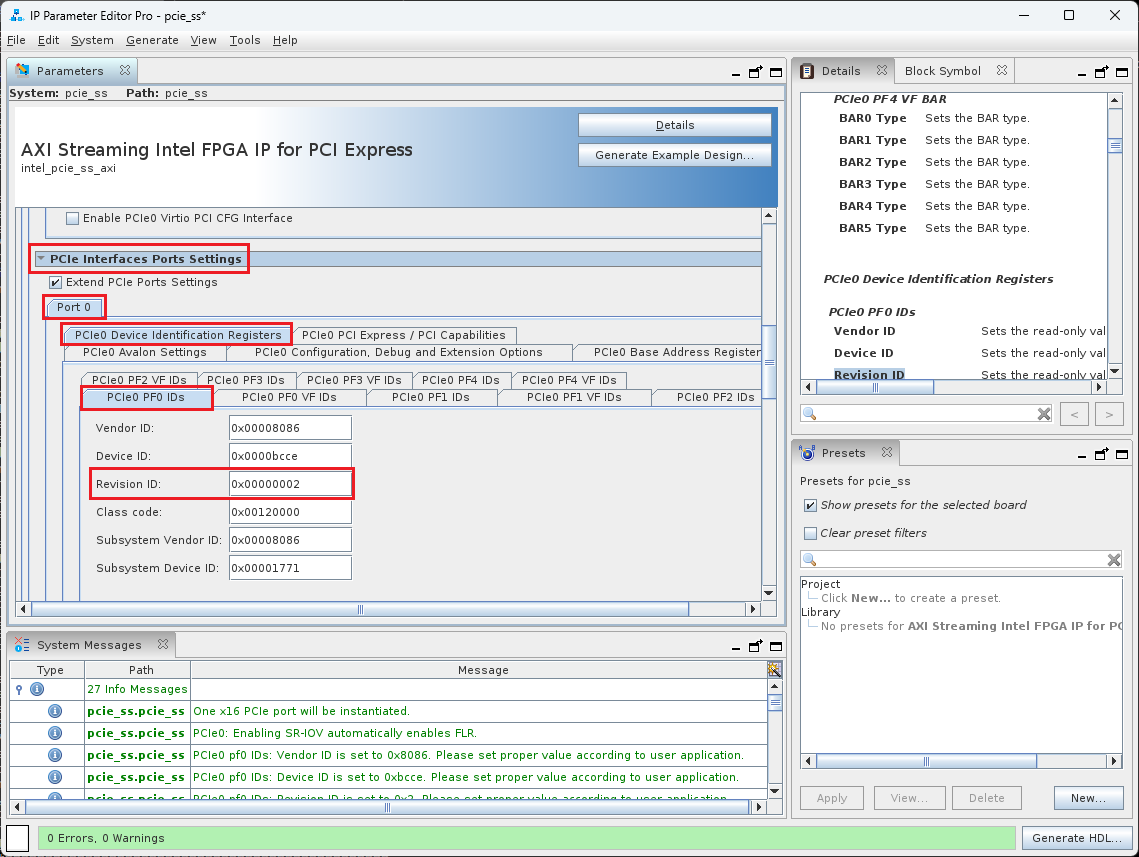This screenshot has height=857, width=1139.
Task: Collapse the 27 Info Messages group
Action: (x=19, y=689)
